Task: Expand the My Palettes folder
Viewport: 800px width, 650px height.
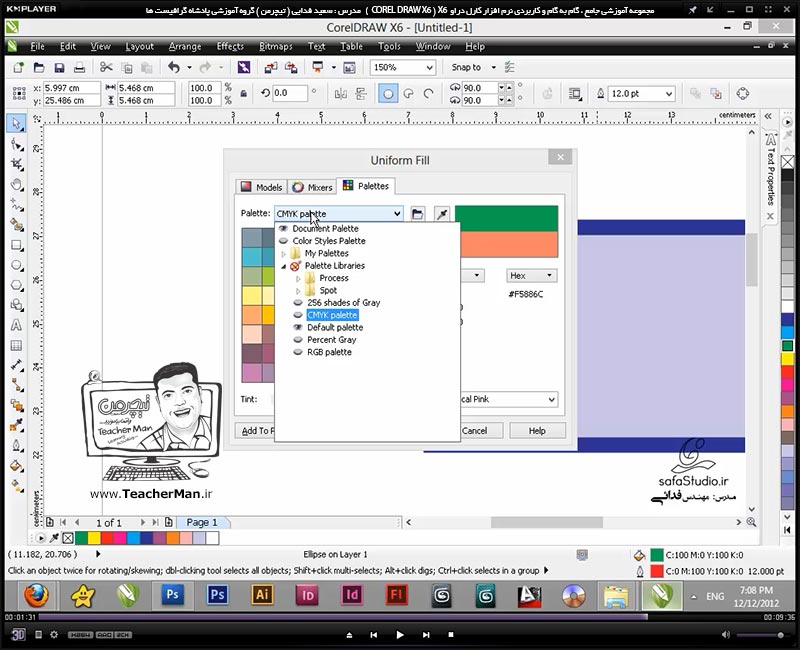Action: pos(284,254)
